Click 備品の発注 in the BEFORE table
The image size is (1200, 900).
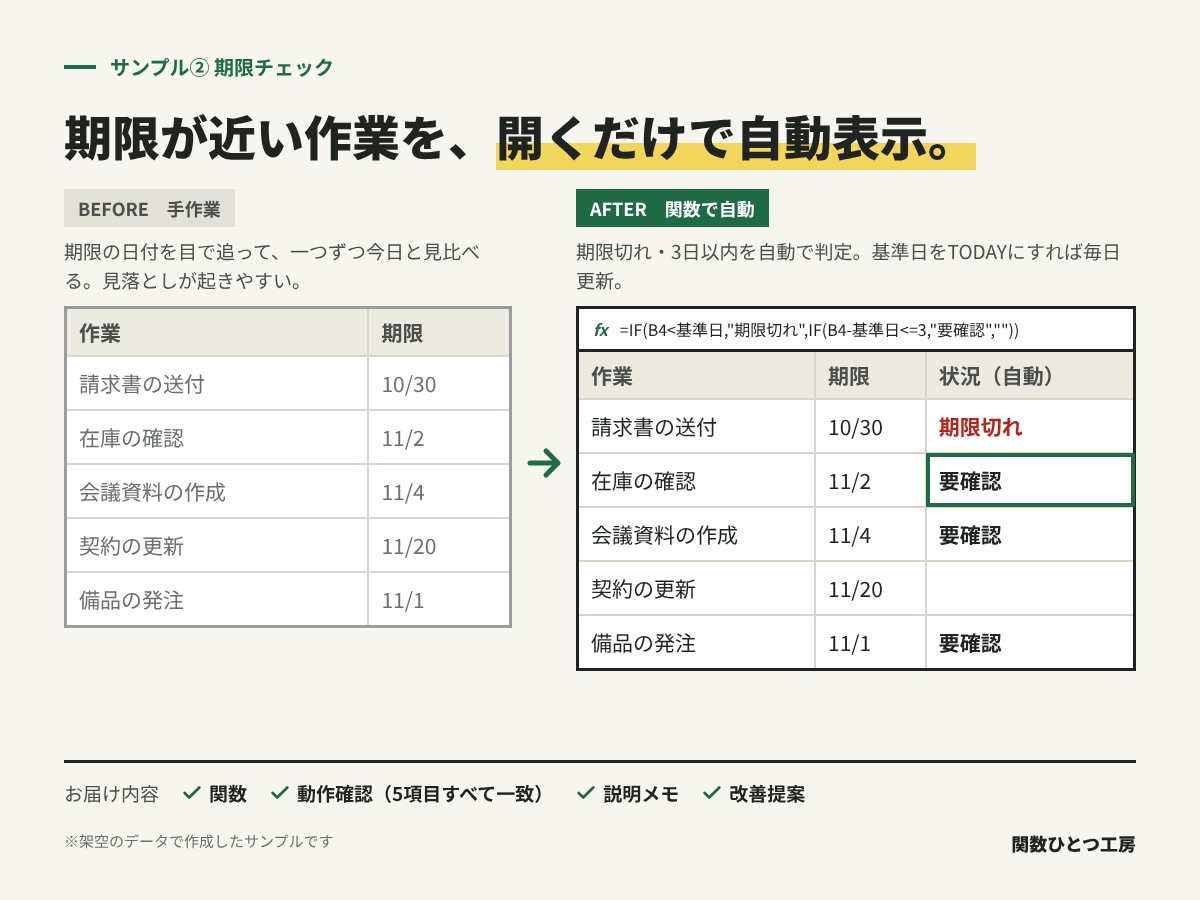pyautogui.click(x=132, y=600)
